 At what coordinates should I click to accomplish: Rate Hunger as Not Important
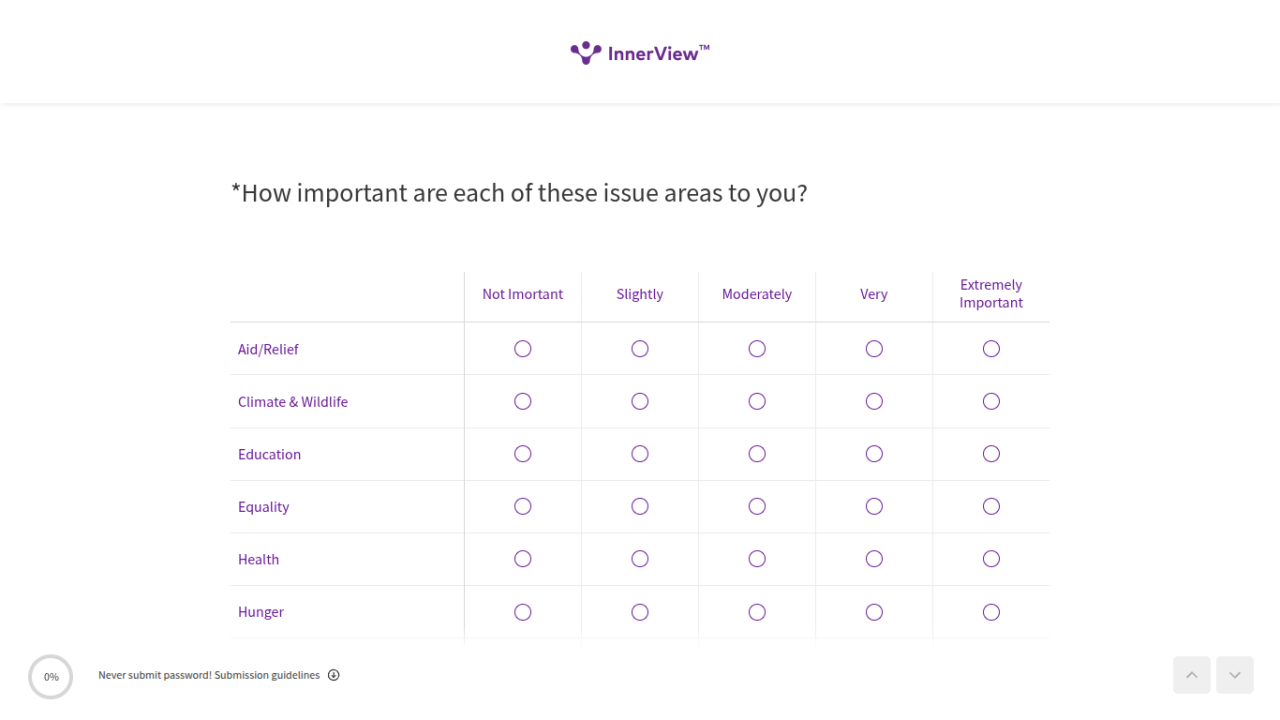pos(523,612)
